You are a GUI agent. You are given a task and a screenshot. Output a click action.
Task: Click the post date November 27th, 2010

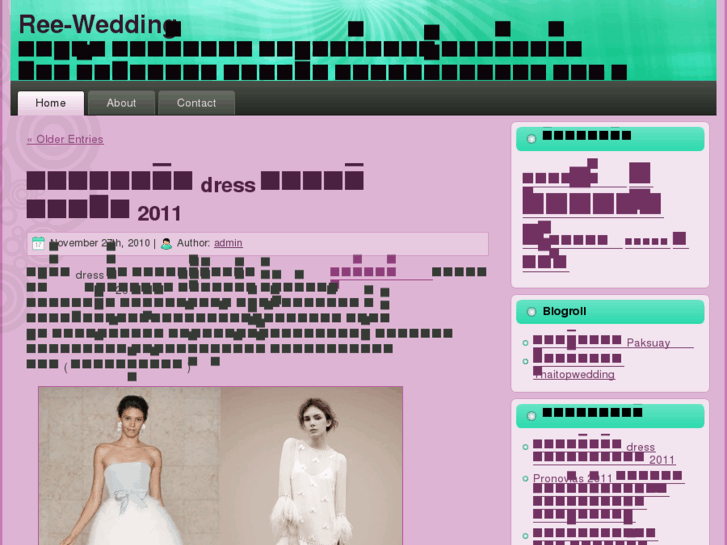click(100, 243)
